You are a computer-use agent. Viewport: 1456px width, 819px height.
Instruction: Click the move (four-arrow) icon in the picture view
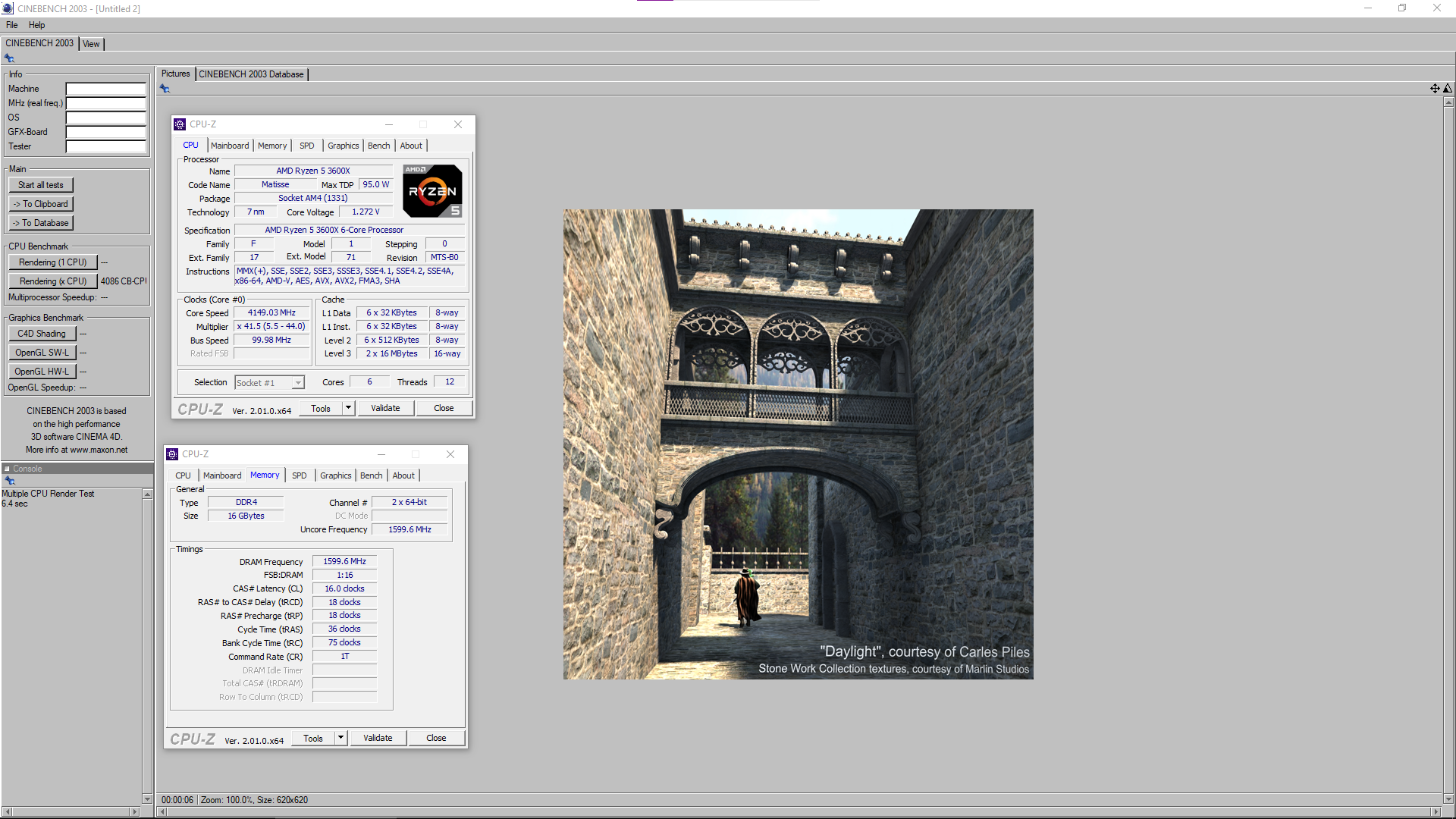tap(1435, 89)
